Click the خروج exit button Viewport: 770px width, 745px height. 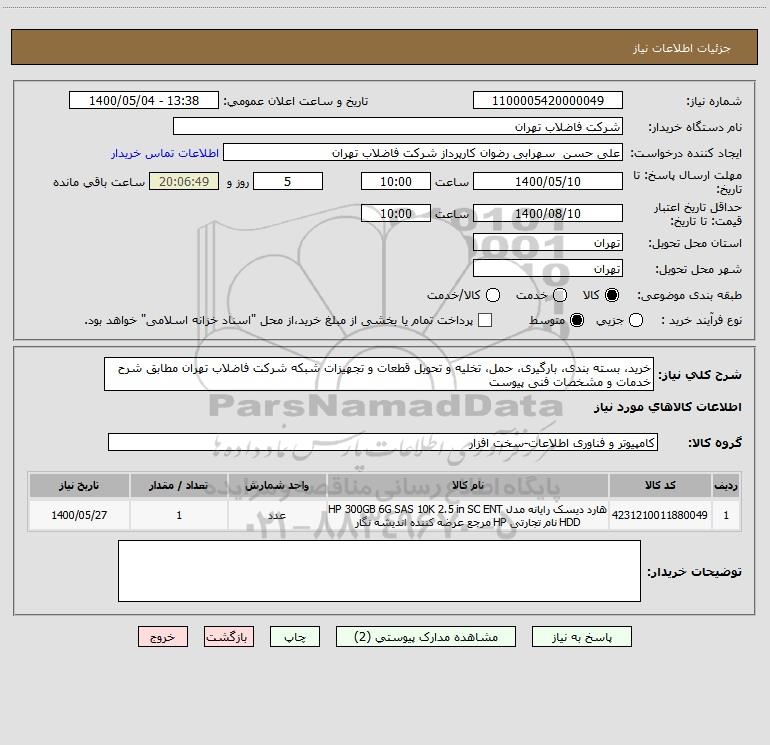tap(163, 637)
